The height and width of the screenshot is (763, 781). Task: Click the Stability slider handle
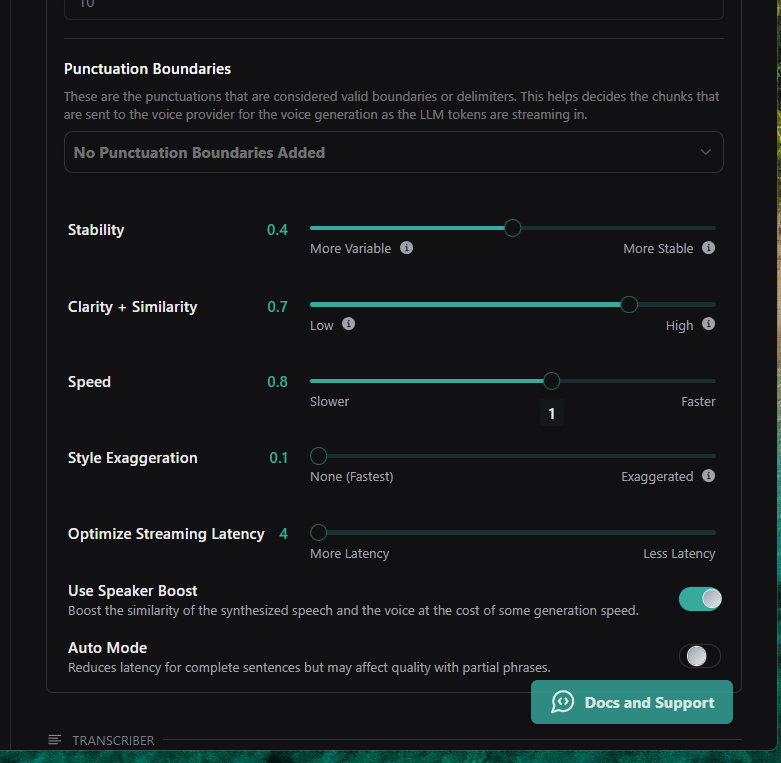coord(513,228)
